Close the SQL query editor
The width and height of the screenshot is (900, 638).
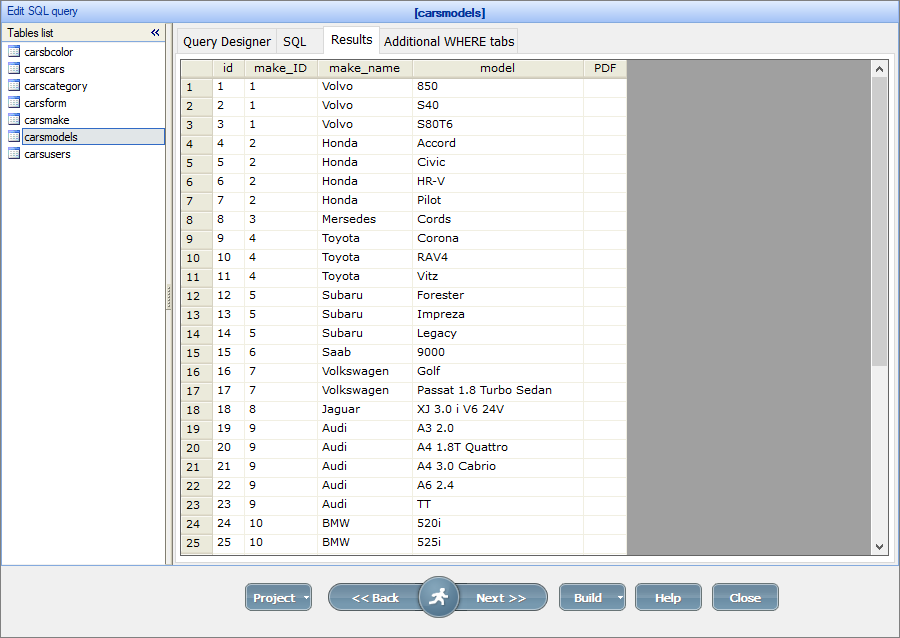tap(744, 596)
